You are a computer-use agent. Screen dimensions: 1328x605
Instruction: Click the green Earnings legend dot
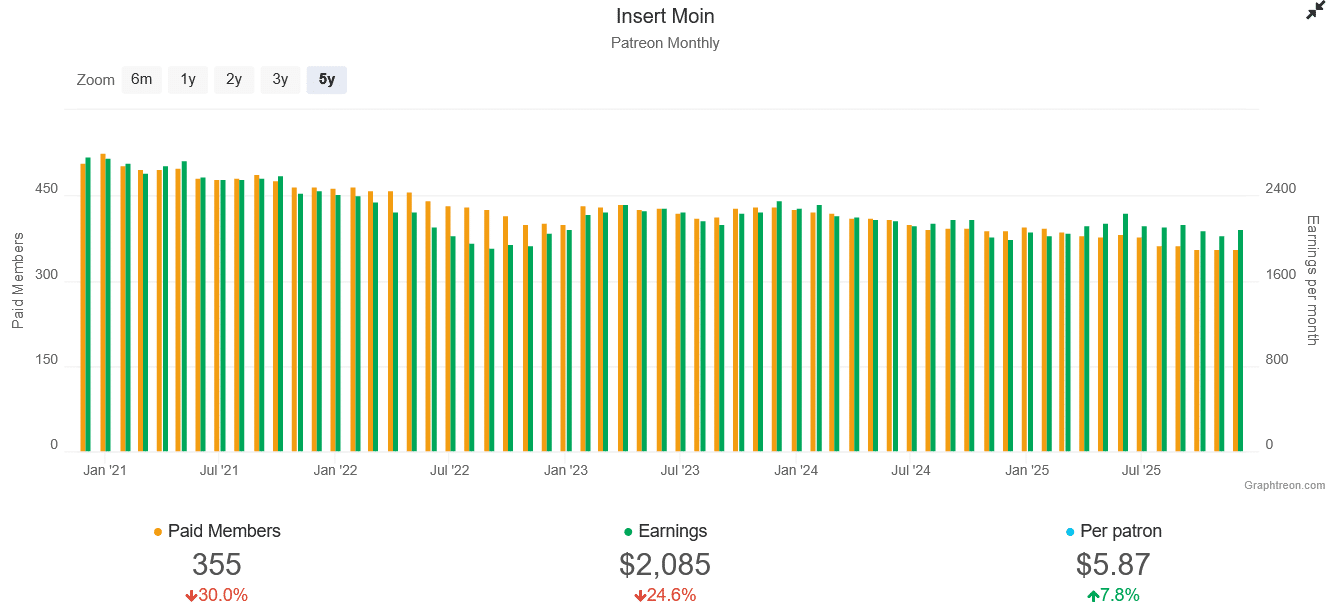click(x=628, y=532)
